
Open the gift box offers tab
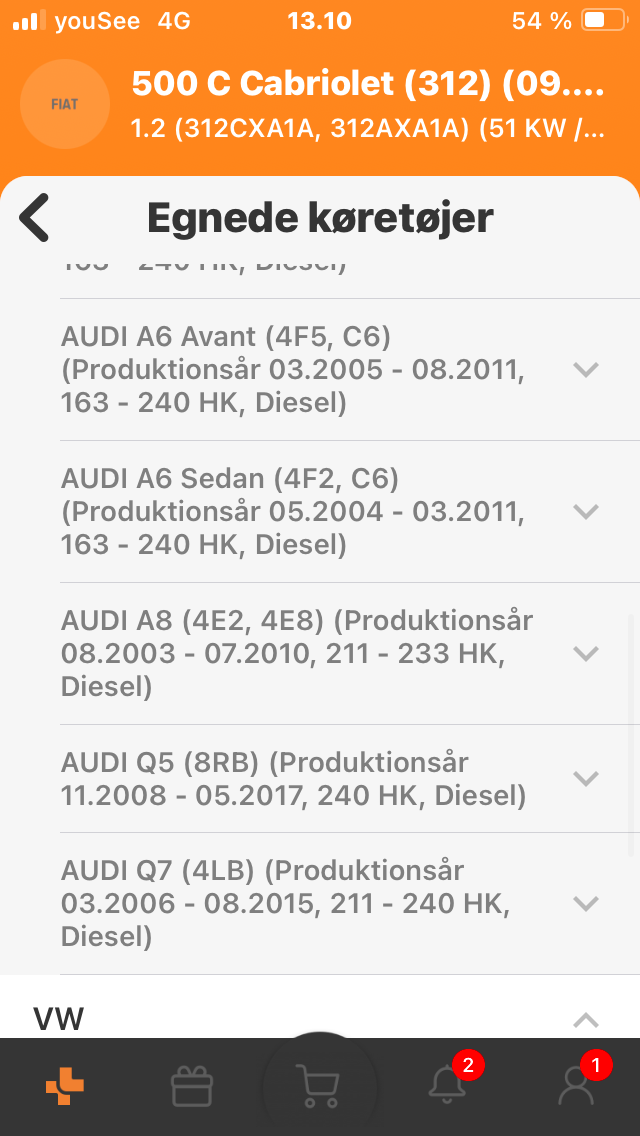[x=192, y=1086]
